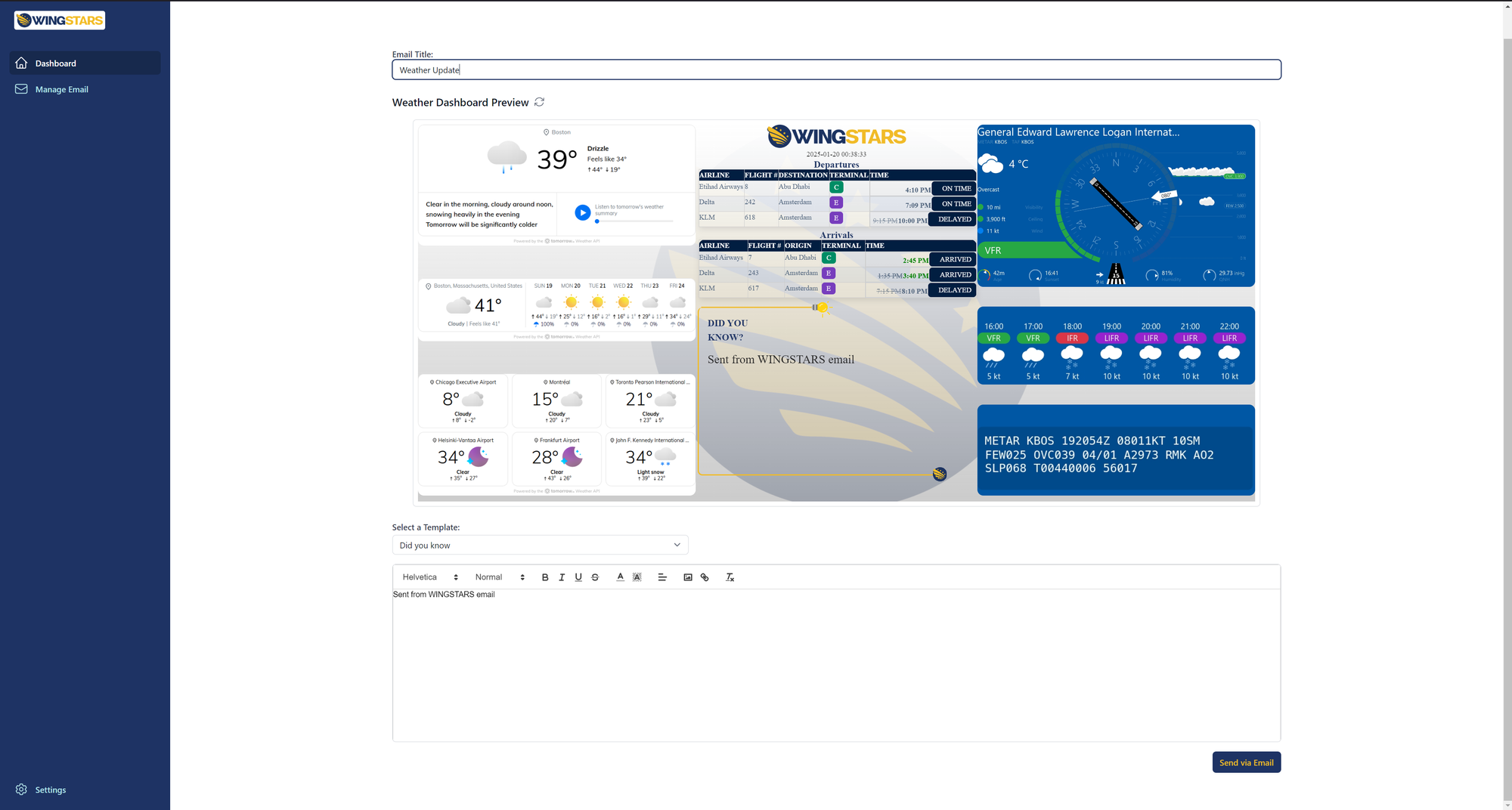Click the Did You Know heading
Viewport: 1512px width, 810px height.
[x=727, y=330]
